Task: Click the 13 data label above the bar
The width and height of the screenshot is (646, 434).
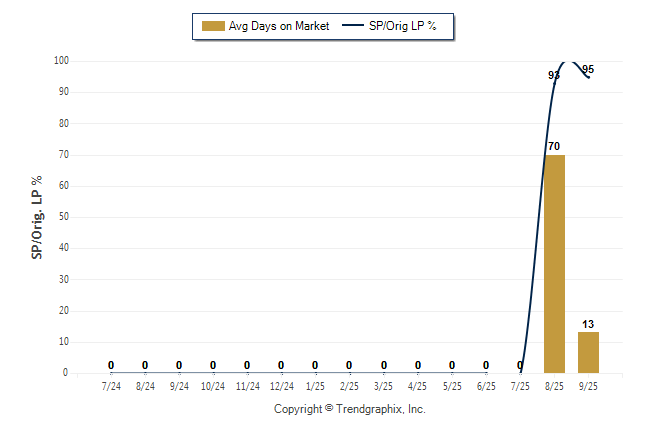Action: pos(588,324)
